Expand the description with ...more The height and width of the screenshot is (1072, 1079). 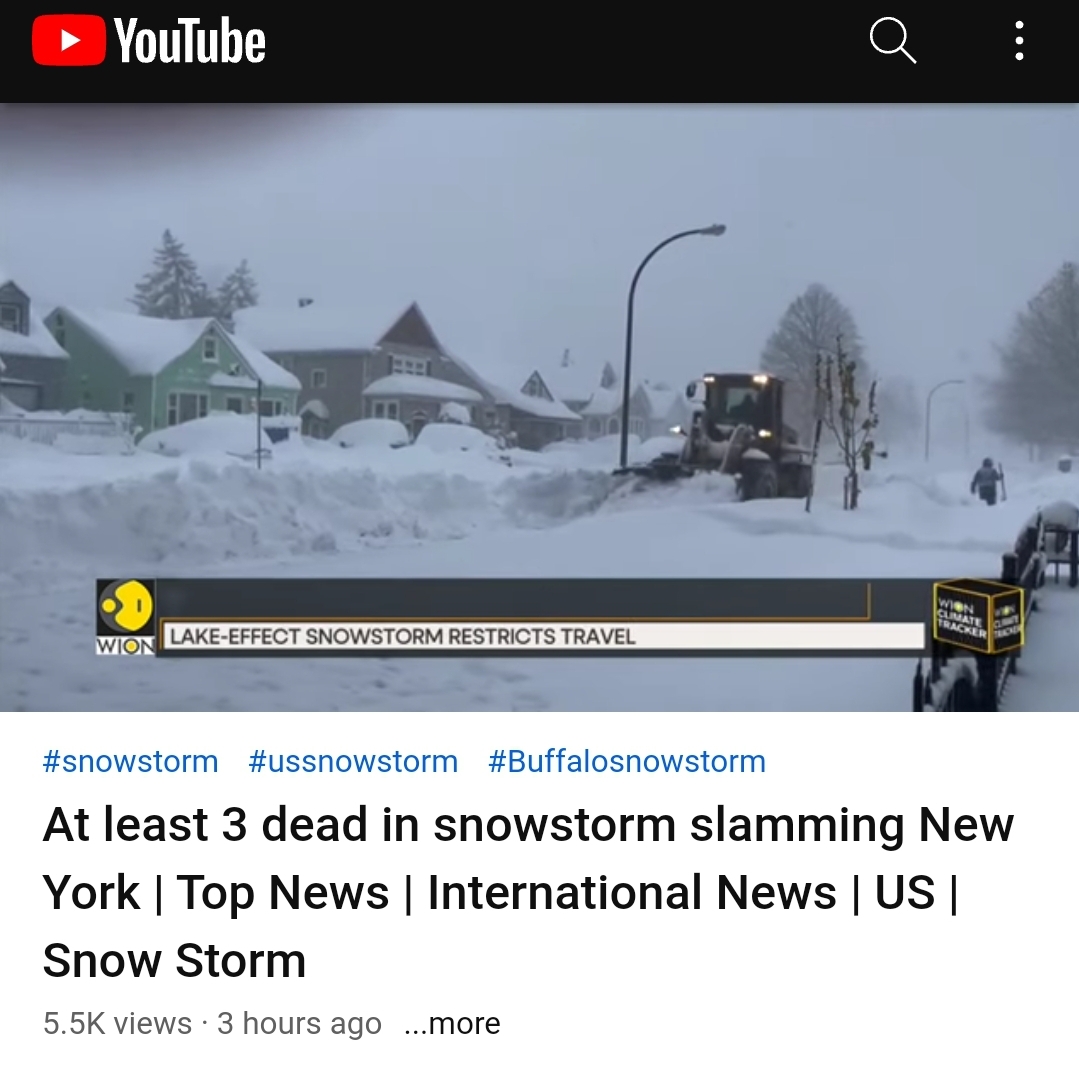tap(452, 1023)
